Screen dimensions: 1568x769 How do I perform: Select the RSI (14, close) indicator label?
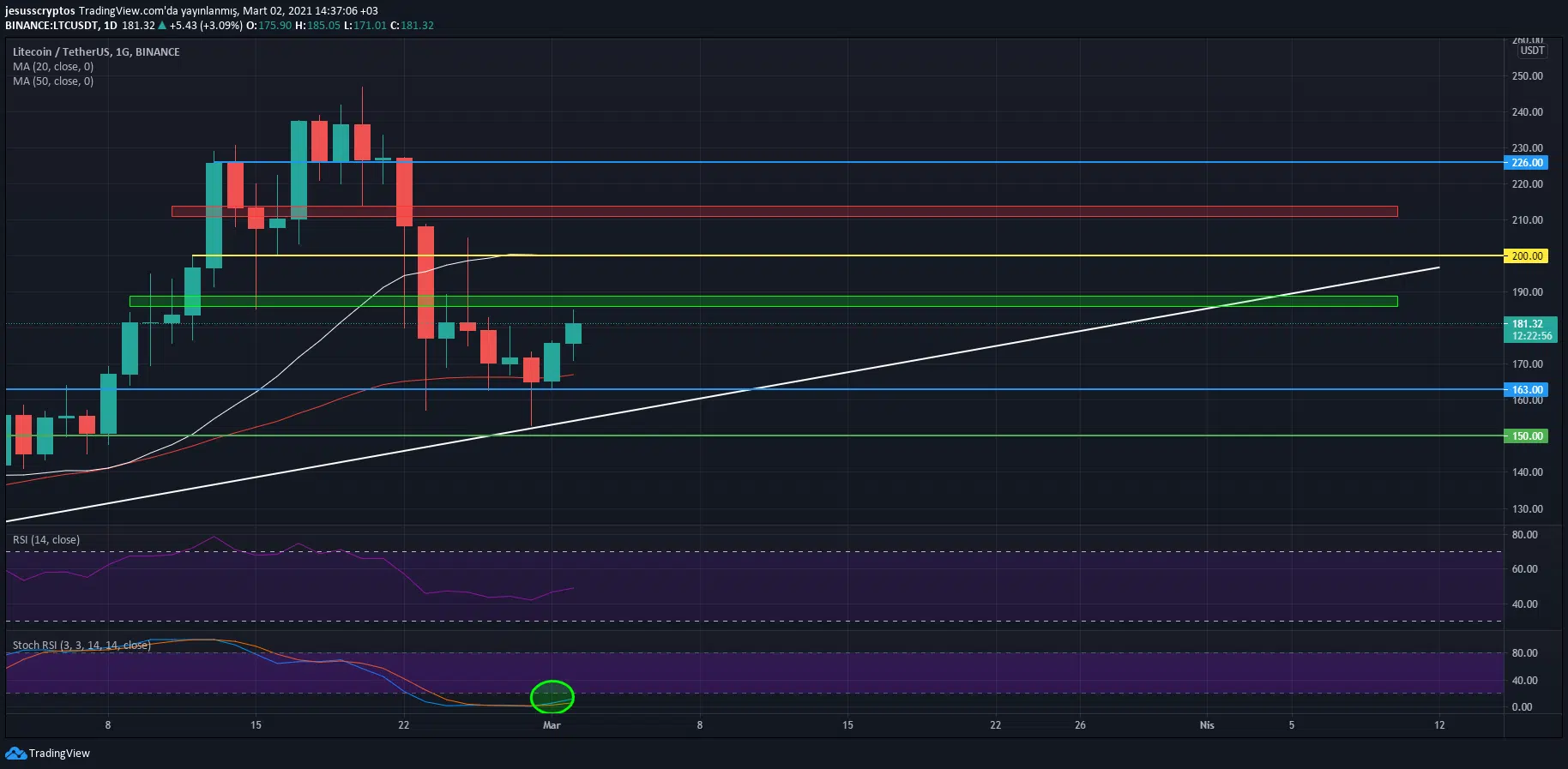point(46,539)
